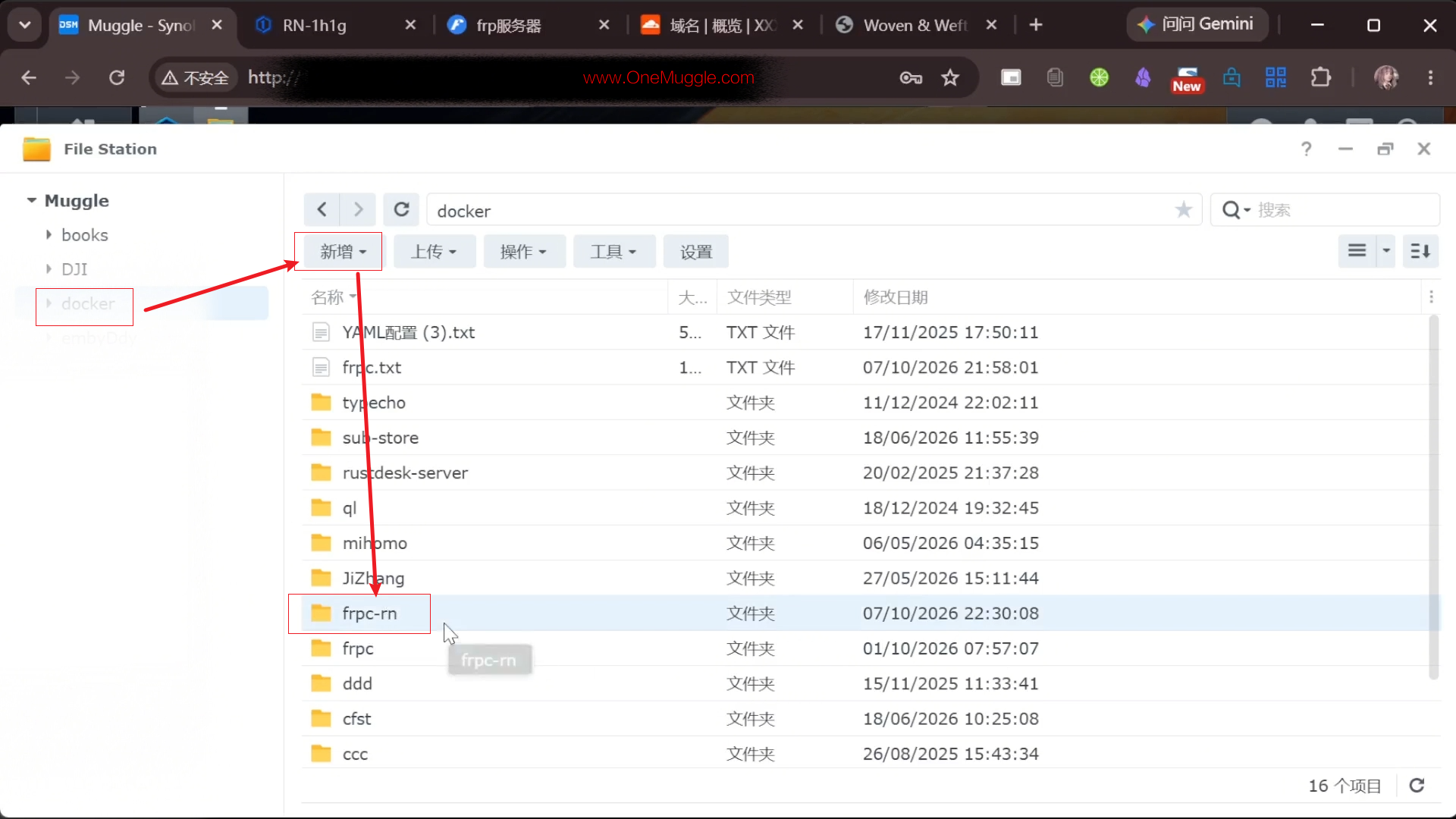1456x819 pixels.
Task: Click the 不安全 site info chip
Action: click(x=196, y=77)
